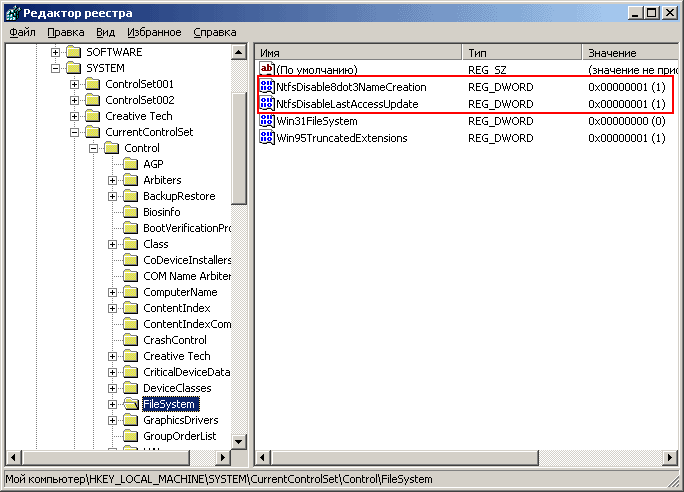This screenshot has width=684, height=492.
Task: Click the Arbiters folder icon
Action: click(x=130, y=180)
